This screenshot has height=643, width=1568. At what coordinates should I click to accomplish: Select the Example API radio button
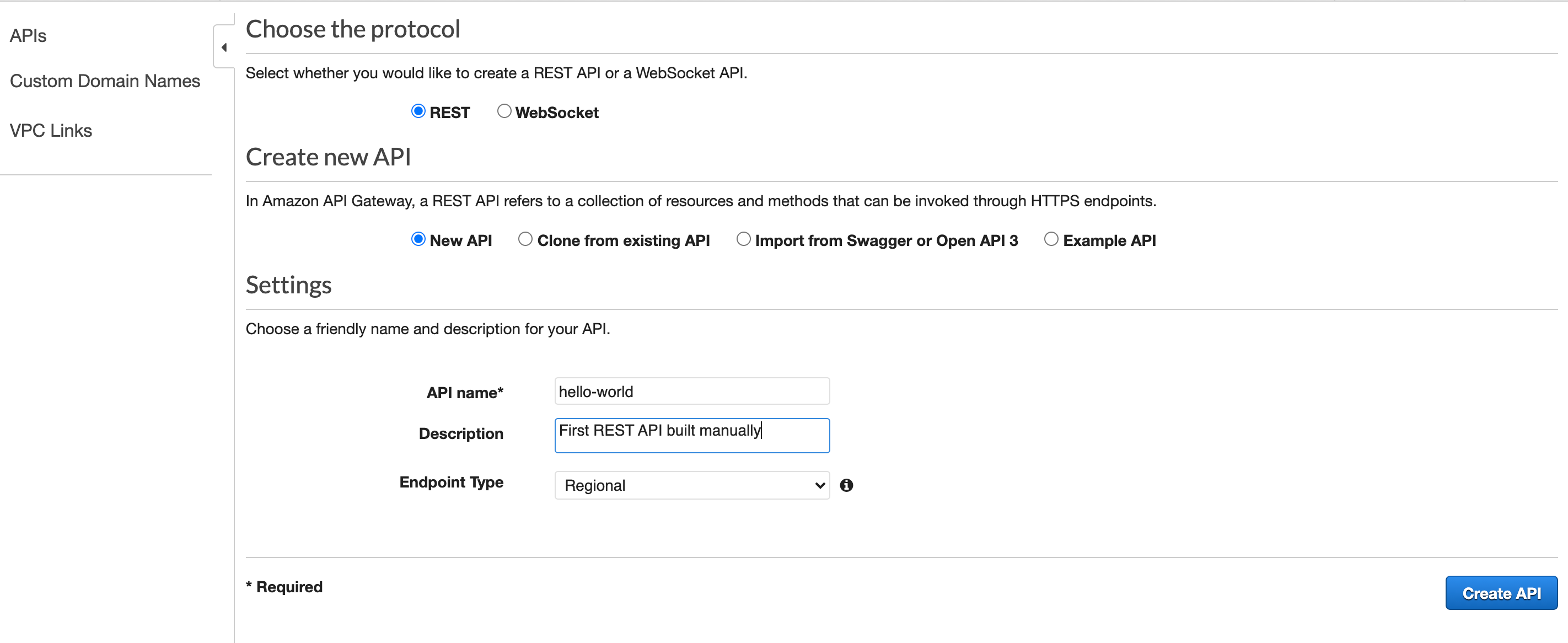pyautogui.click(x=1051, y=239)
